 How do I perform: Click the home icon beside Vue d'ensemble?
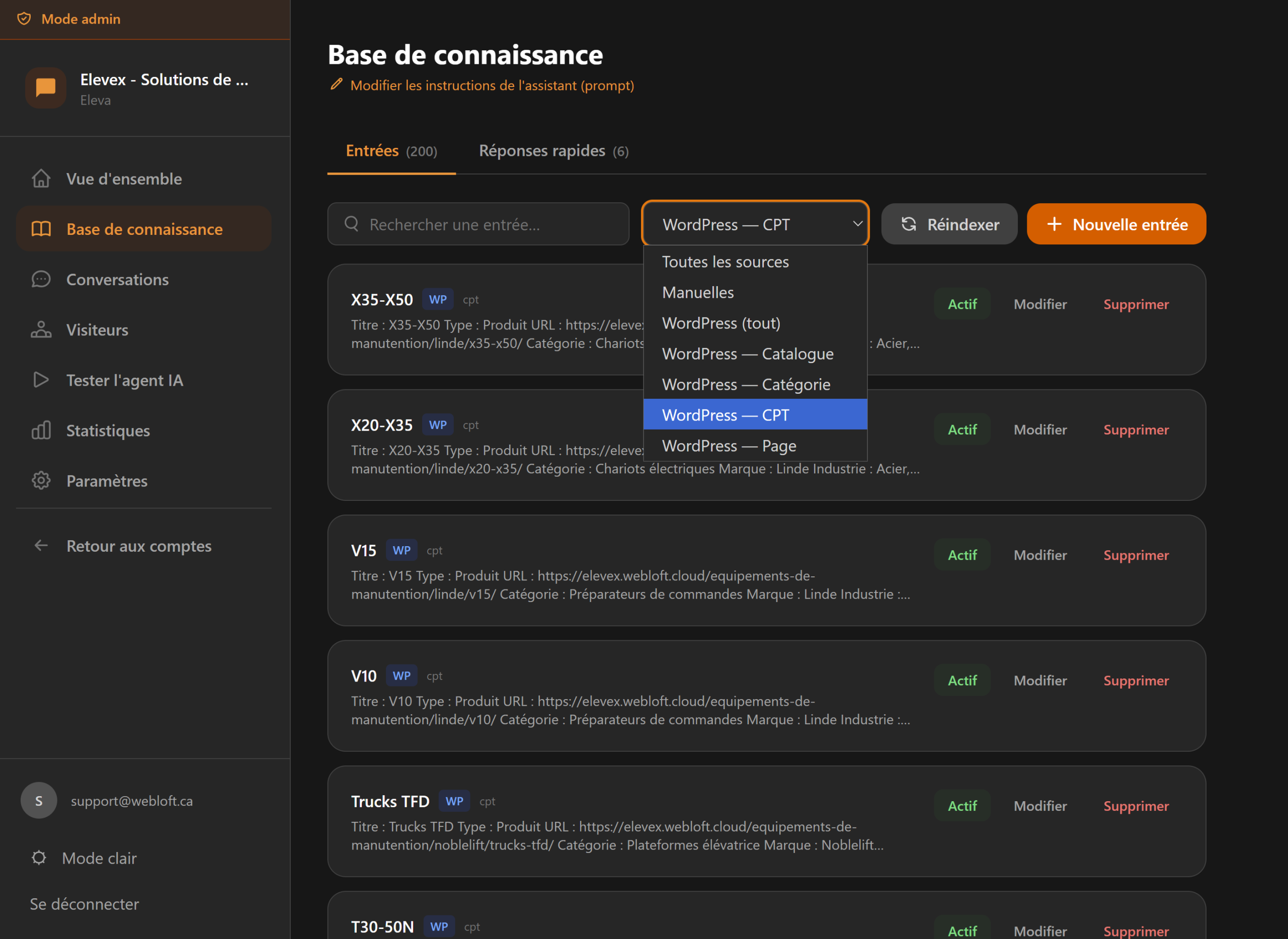point(41,179)
